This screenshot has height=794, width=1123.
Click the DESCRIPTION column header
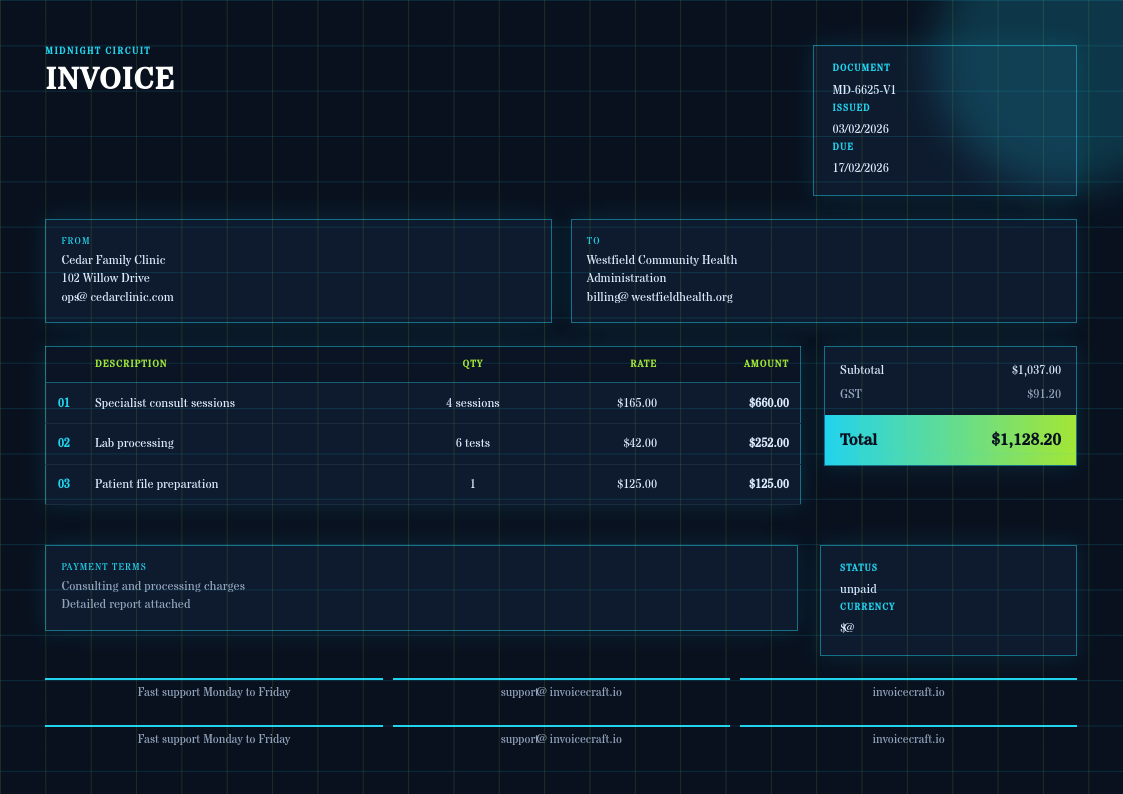[131, 364]
